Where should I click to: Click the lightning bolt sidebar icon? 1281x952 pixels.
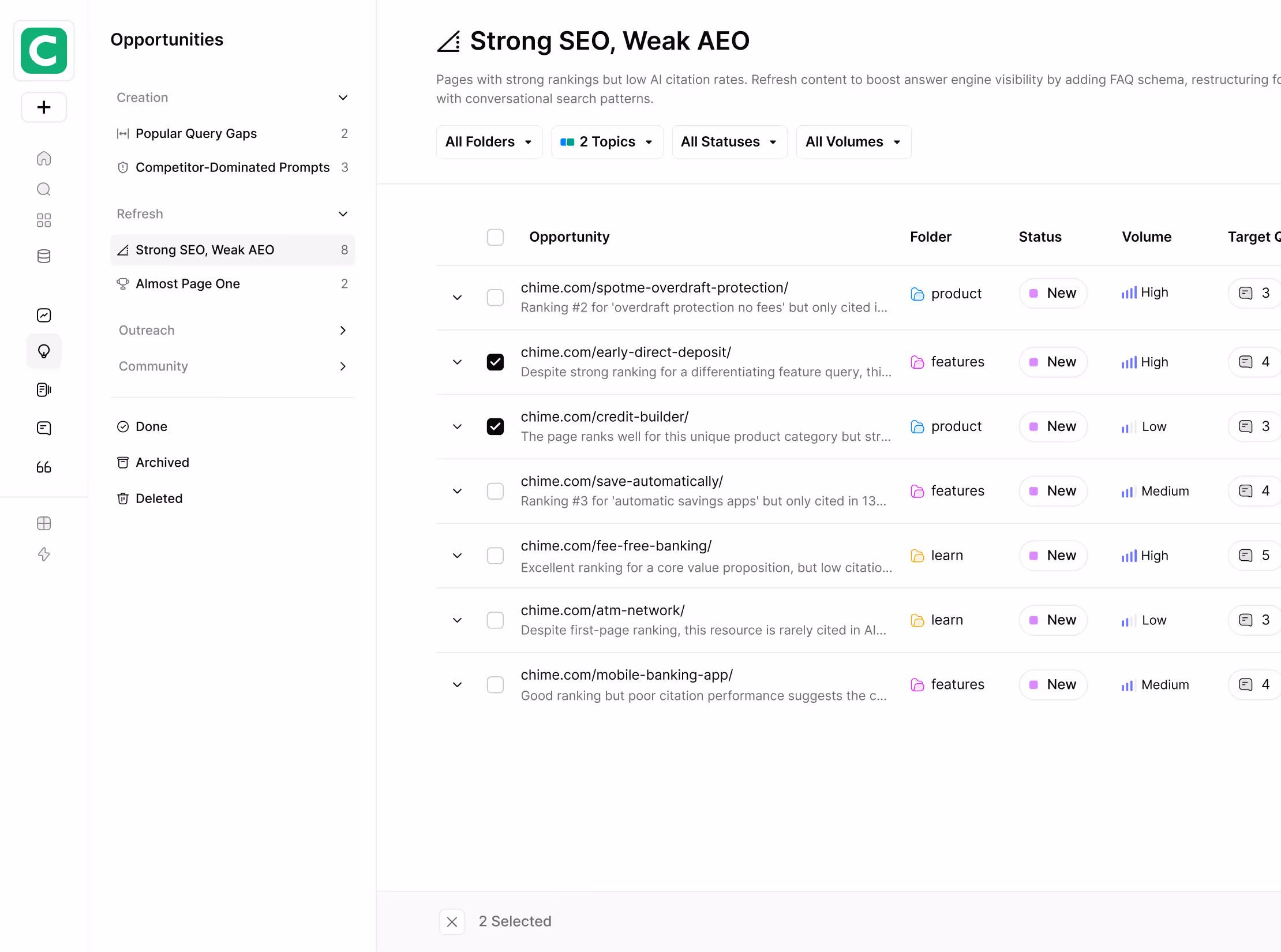coord(44,554)
